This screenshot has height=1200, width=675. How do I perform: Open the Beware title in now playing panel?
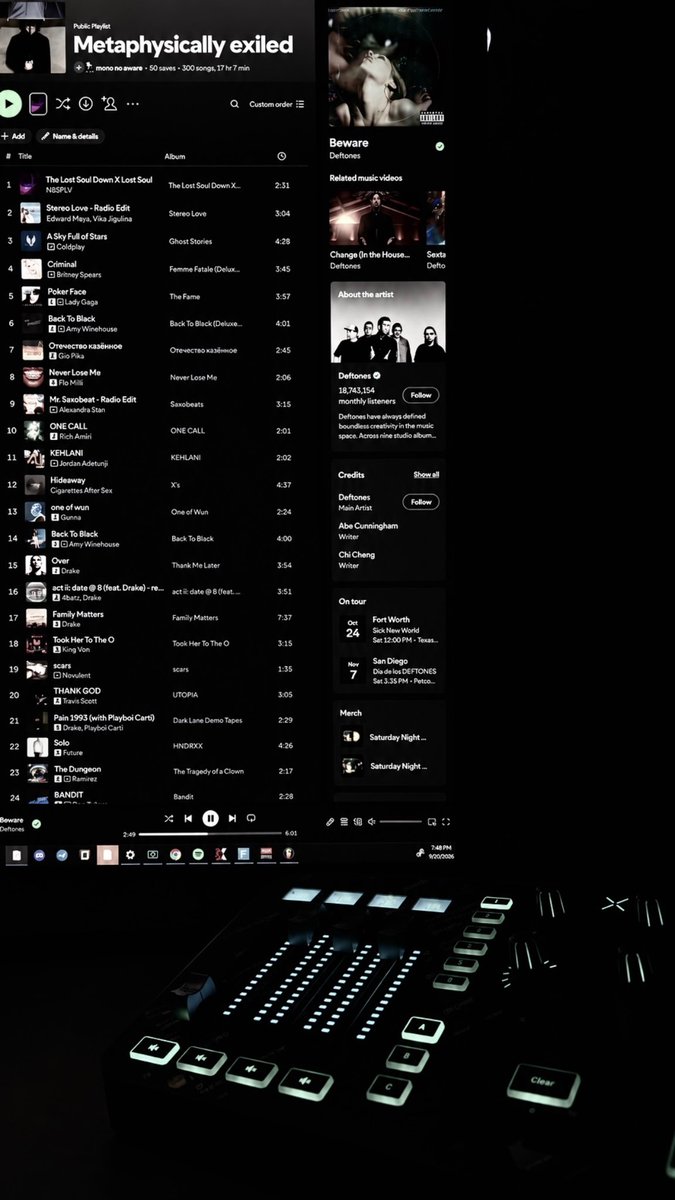tap(349, 143)
